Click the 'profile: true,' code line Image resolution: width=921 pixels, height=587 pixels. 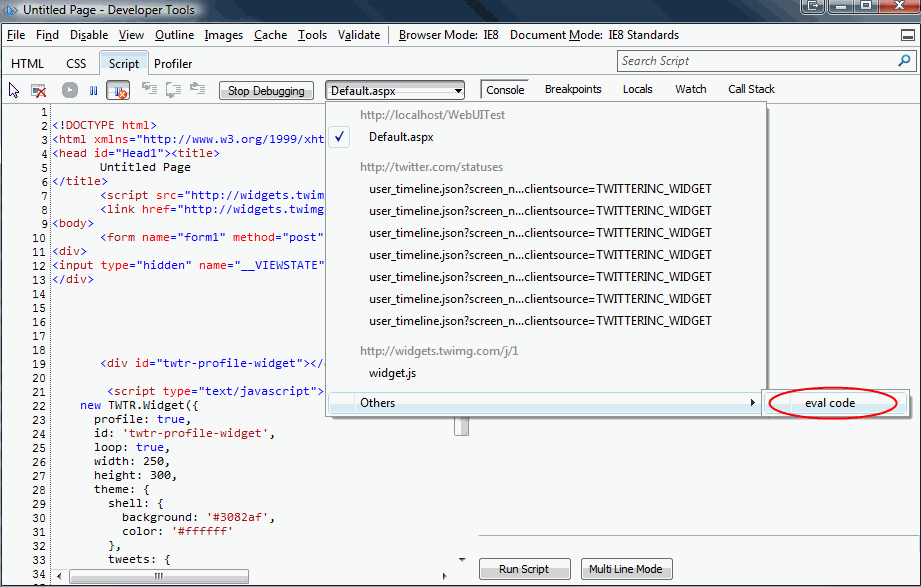coord(143,420)
